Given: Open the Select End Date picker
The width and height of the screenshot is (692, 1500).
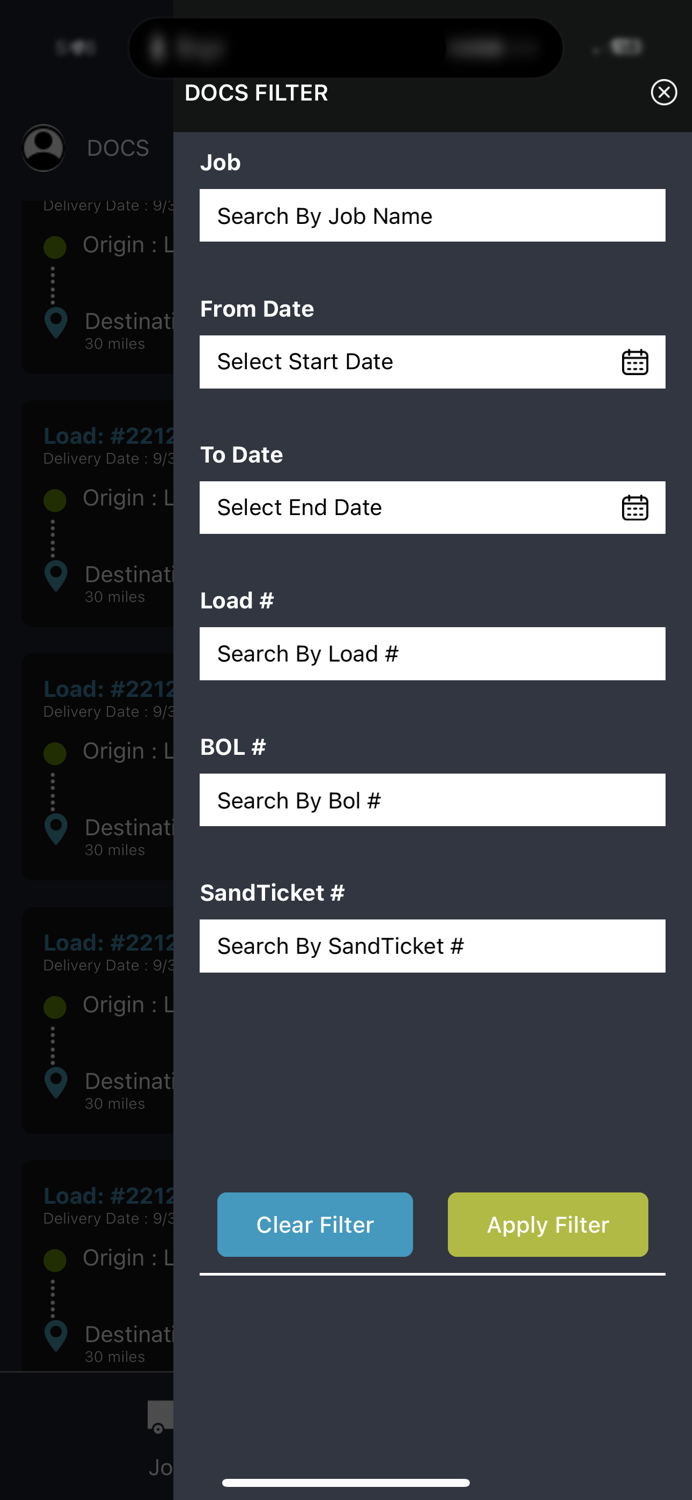Looking at the screenshot, I should click(x=400, y=507).
